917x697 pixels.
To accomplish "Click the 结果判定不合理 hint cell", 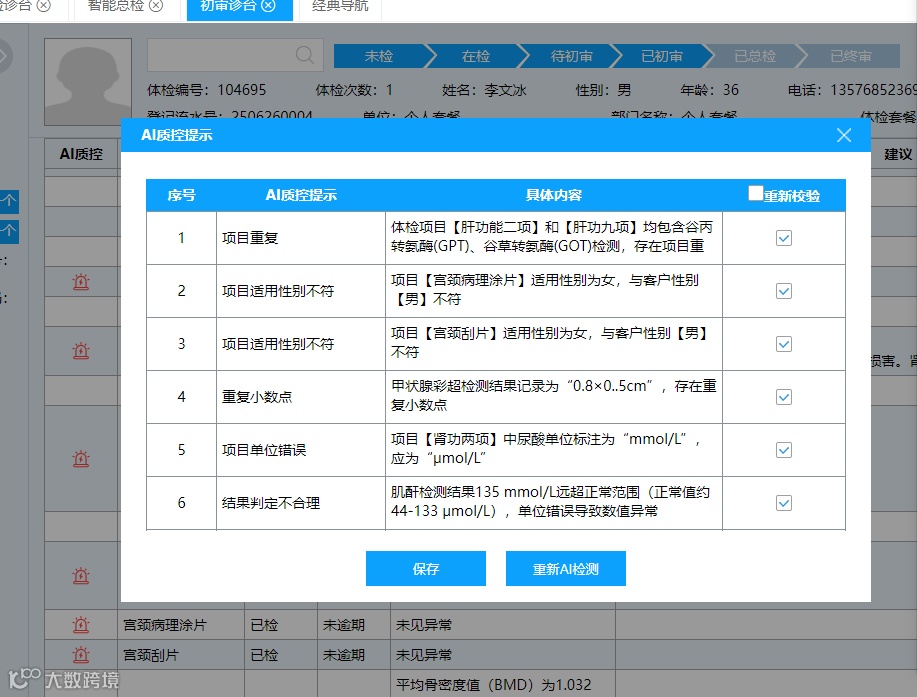I will pos(301,503).
